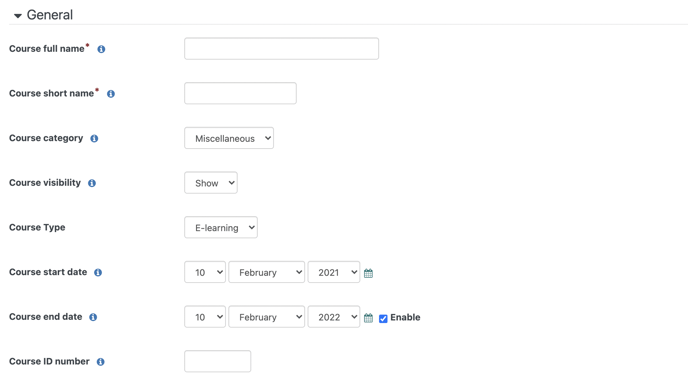The height and width of the screenshot is (380, 688).
Task: Open calendar picker for course end date
Action: [x=369, y=318]
